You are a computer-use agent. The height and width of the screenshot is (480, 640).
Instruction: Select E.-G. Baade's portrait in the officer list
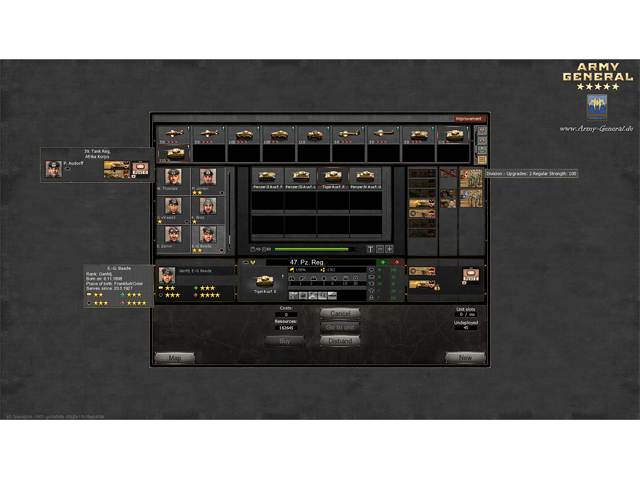[x=208, y=236]
